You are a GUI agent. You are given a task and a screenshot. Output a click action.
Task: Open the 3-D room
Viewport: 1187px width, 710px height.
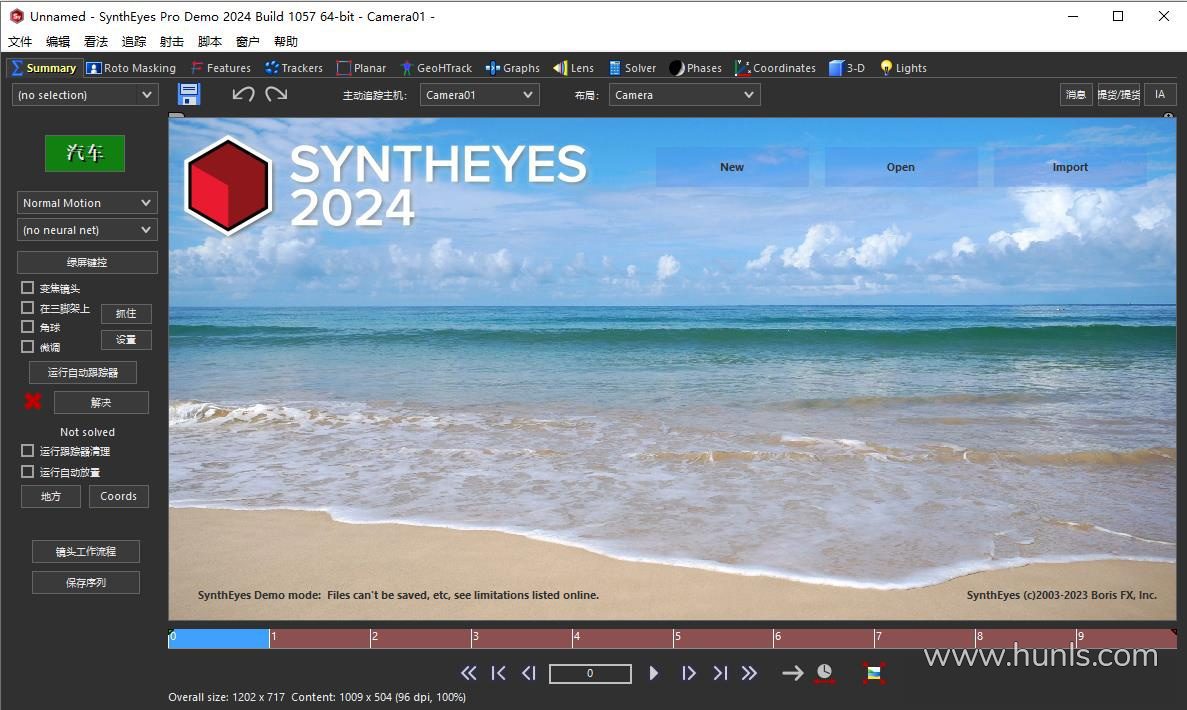click(847, 68)
